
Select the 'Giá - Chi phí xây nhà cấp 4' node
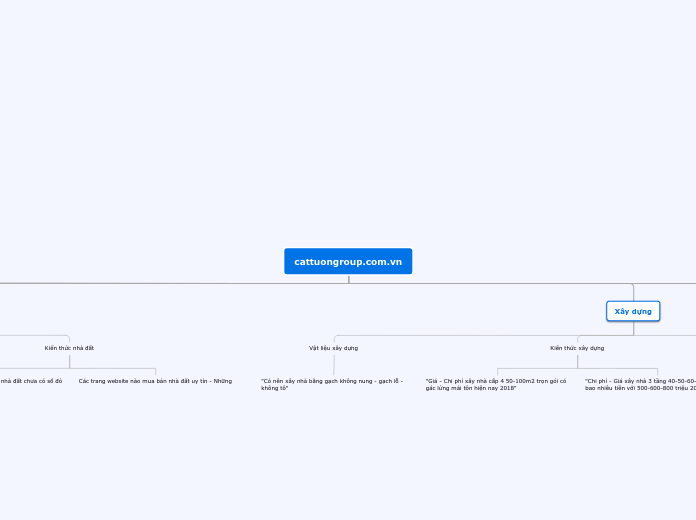[496, 384]
